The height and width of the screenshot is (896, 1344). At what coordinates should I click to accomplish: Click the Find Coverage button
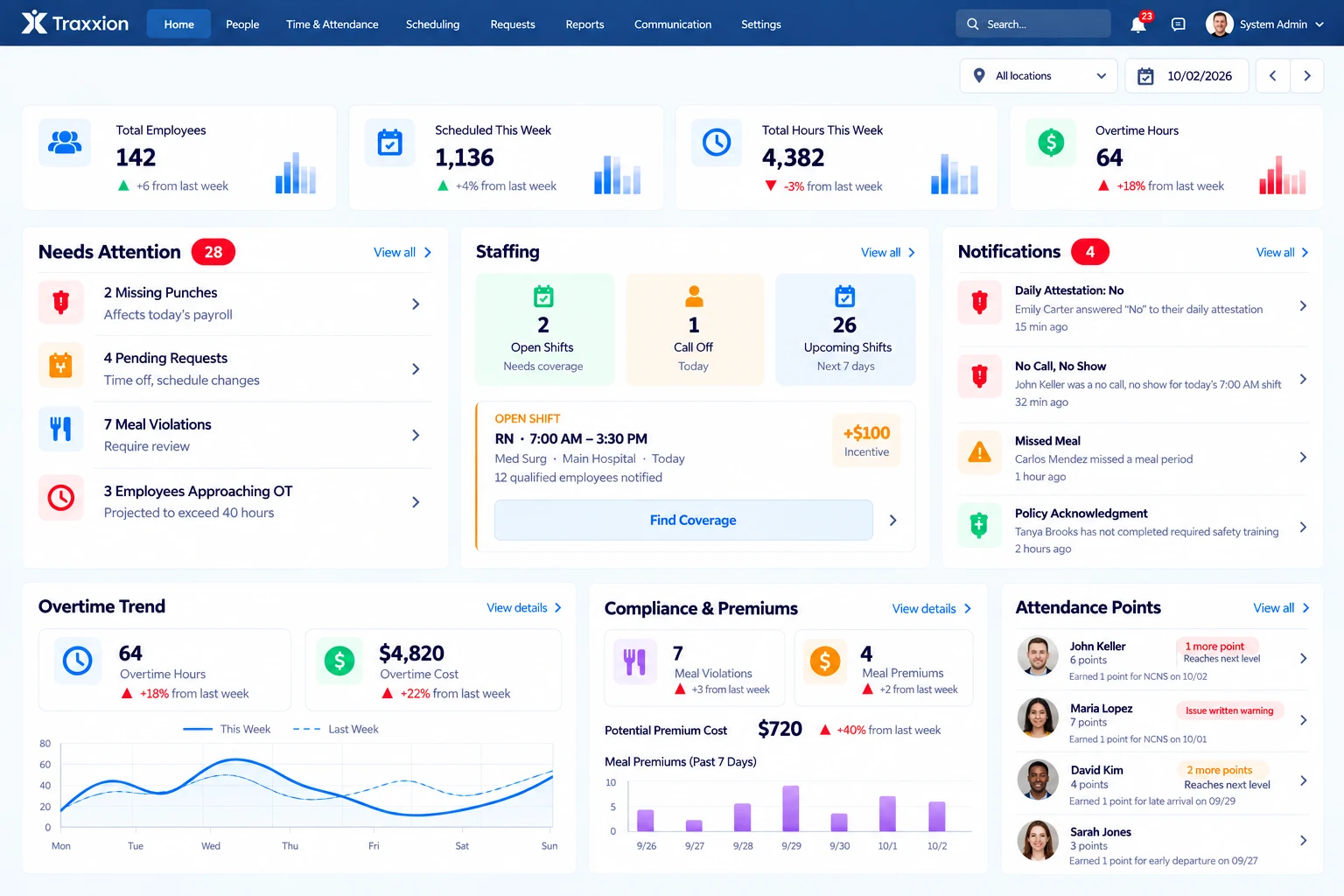pos(683,520)
